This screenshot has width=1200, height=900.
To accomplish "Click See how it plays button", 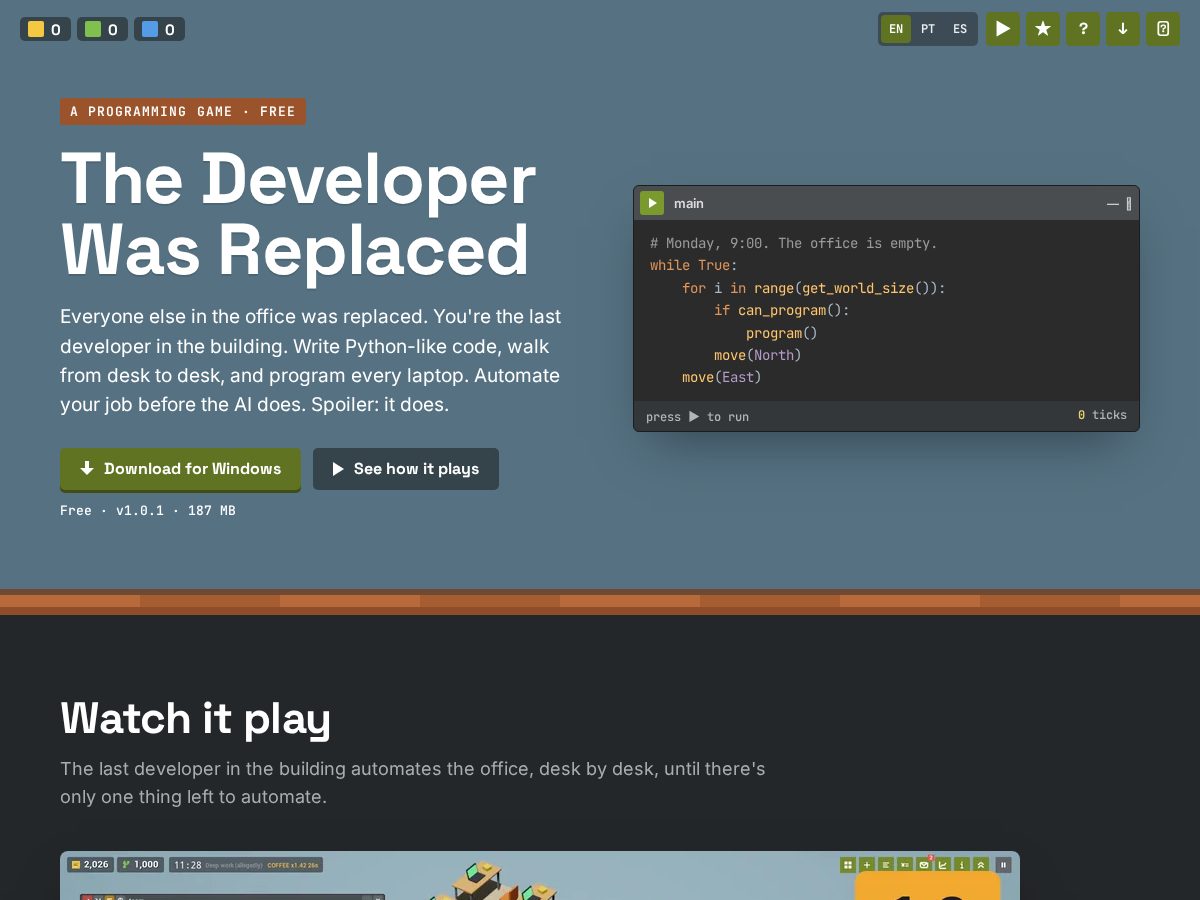I will pos(406,469).
